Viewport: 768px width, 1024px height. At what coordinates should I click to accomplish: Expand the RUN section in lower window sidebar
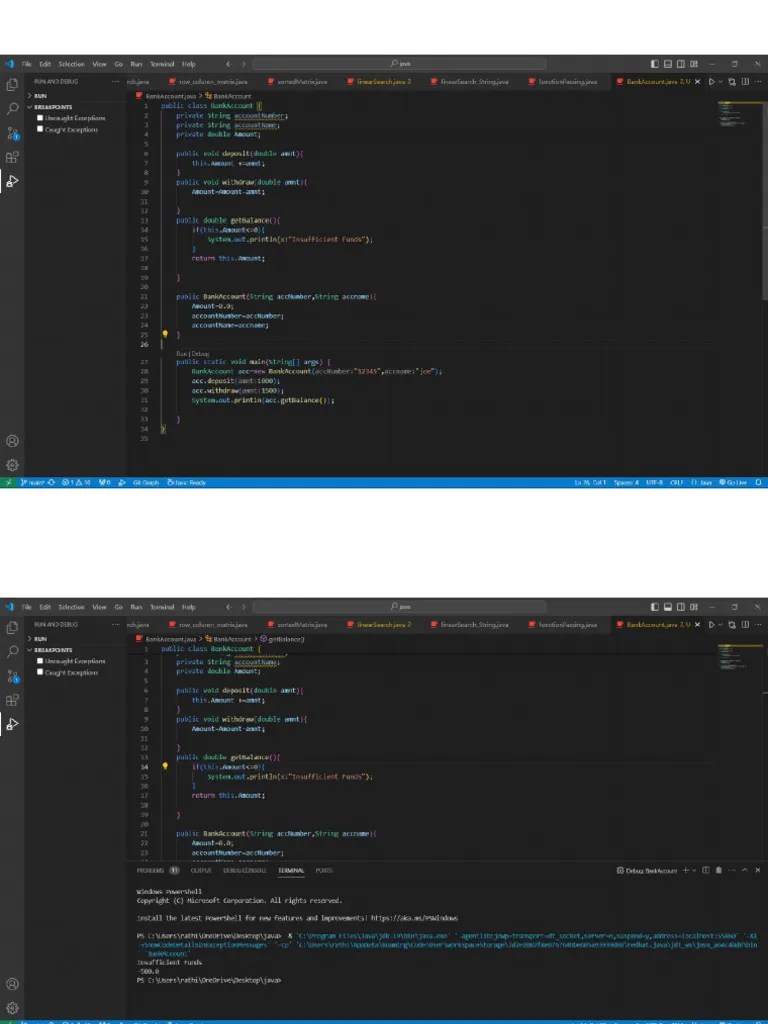click(75, 639)
